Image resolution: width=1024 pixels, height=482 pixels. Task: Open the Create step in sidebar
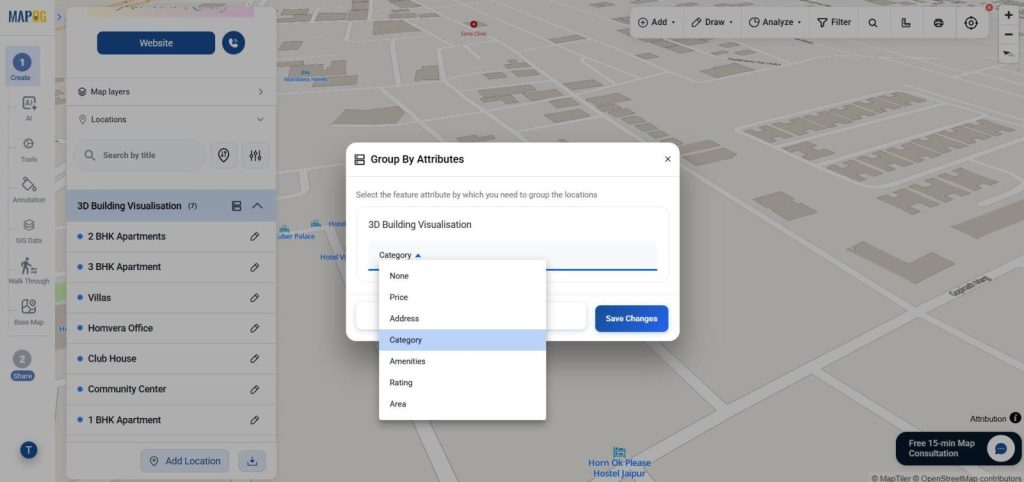[22, 67]
